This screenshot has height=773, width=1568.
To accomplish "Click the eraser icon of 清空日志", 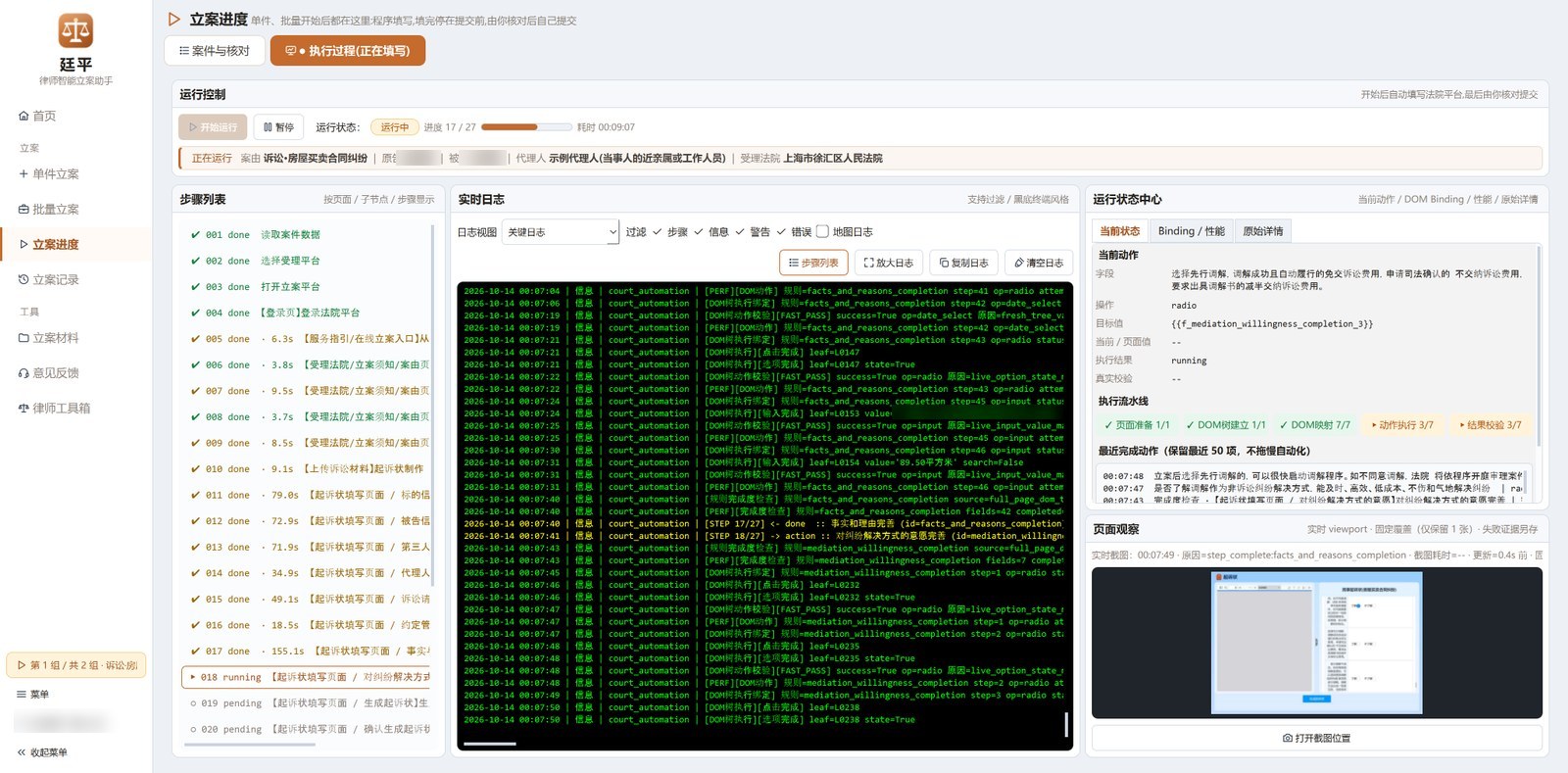I will (x=1018, y=263).
